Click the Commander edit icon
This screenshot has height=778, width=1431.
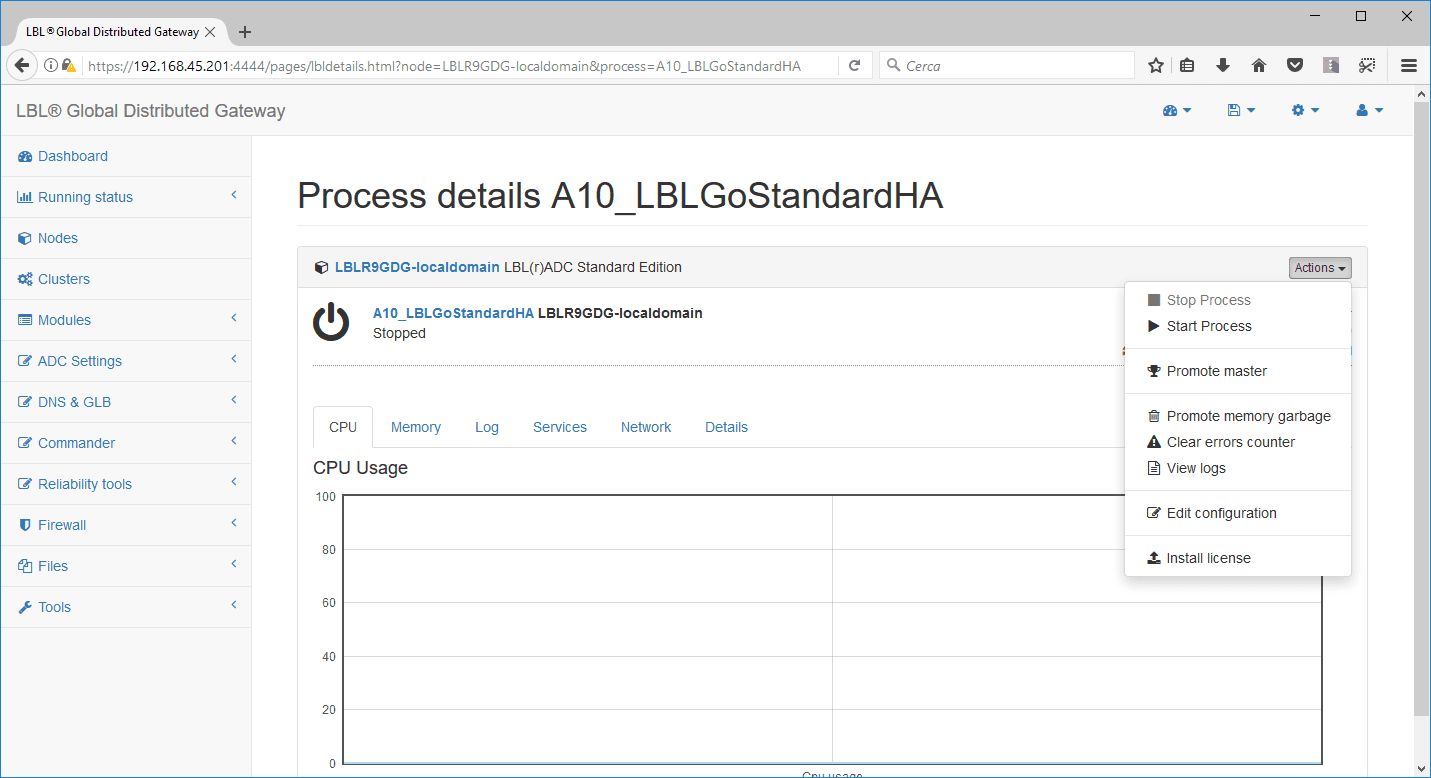(25, 444)
